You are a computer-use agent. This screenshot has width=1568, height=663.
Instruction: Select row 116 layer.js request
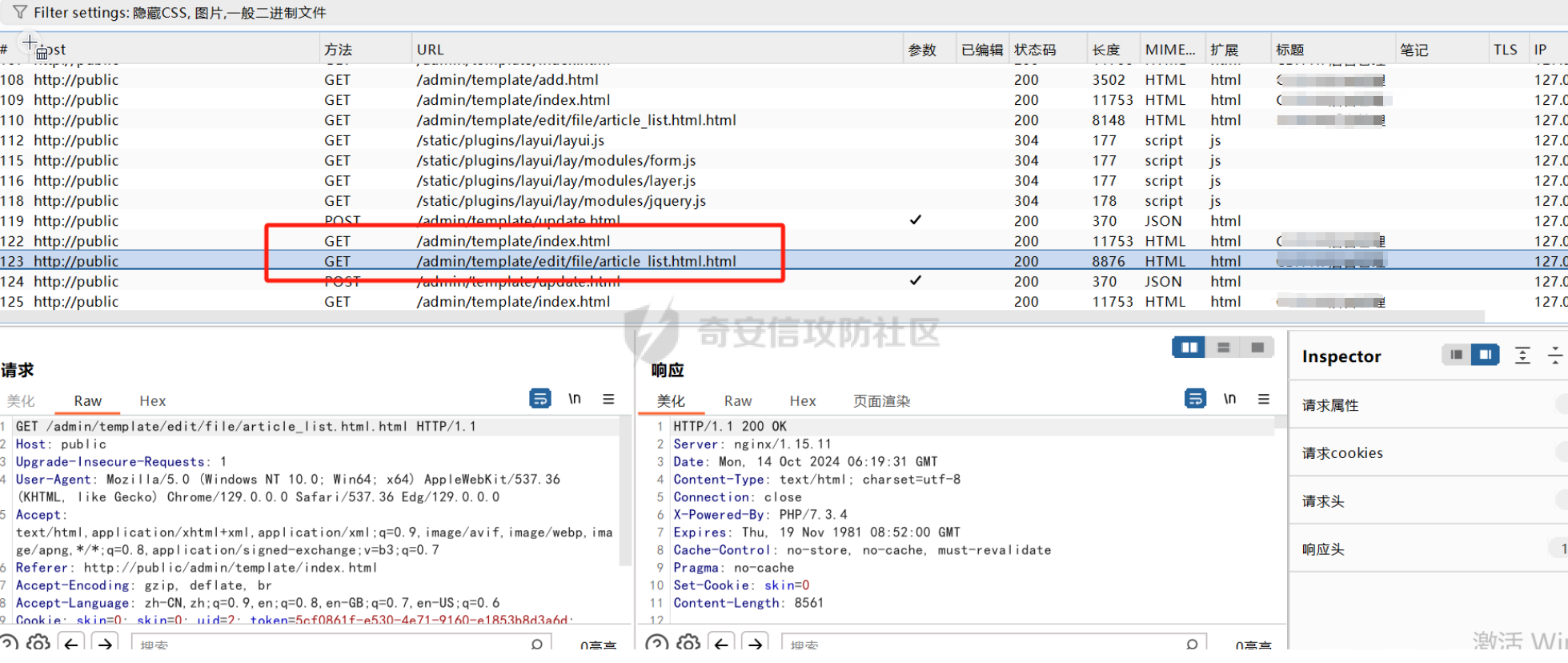click(784, 181)
